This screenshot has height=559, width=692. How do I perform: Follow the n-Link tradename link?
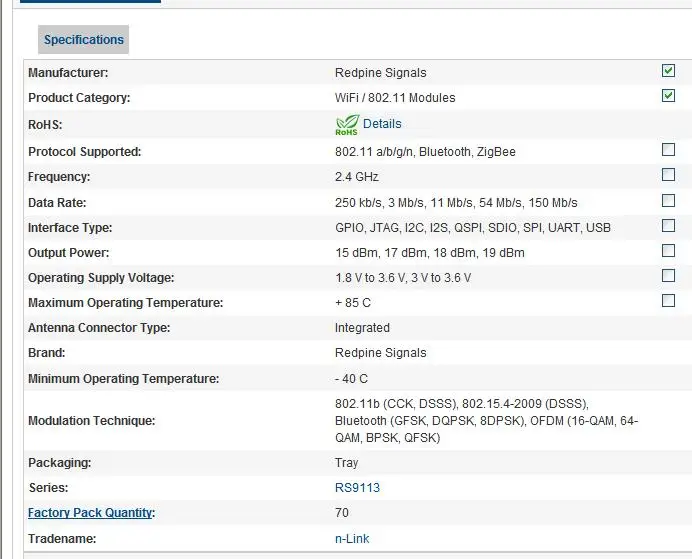[352, 539]
